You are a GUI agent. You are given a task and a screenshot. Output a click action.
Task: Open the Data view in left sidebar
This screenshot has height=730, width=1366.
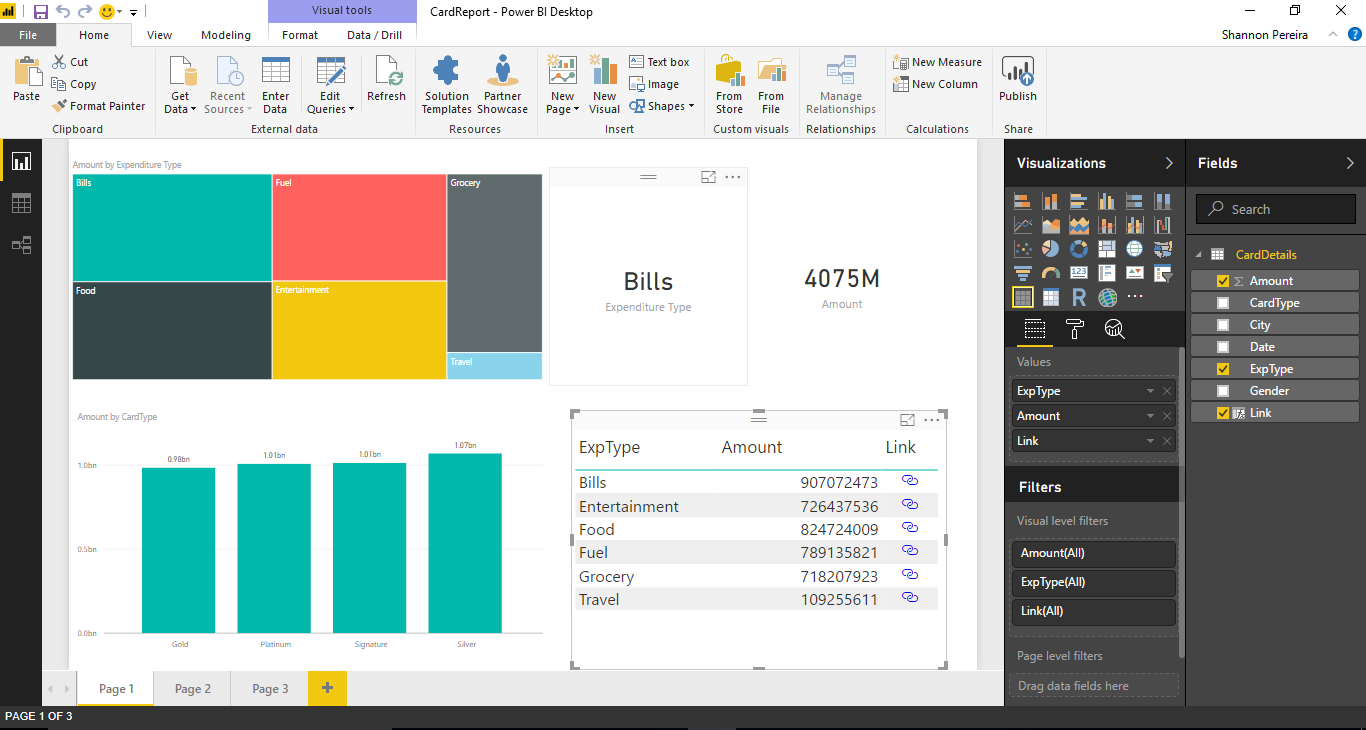pos(21,203)
